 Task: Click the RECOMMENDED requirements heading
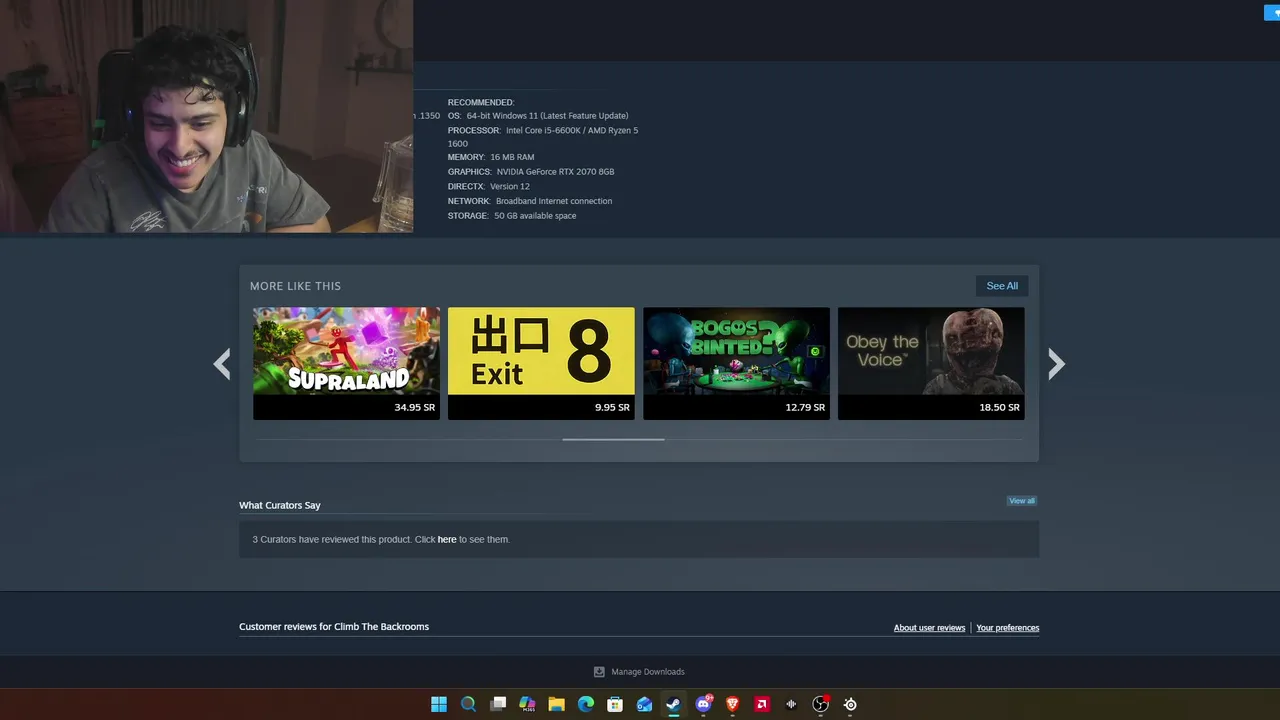click(481, 102)
